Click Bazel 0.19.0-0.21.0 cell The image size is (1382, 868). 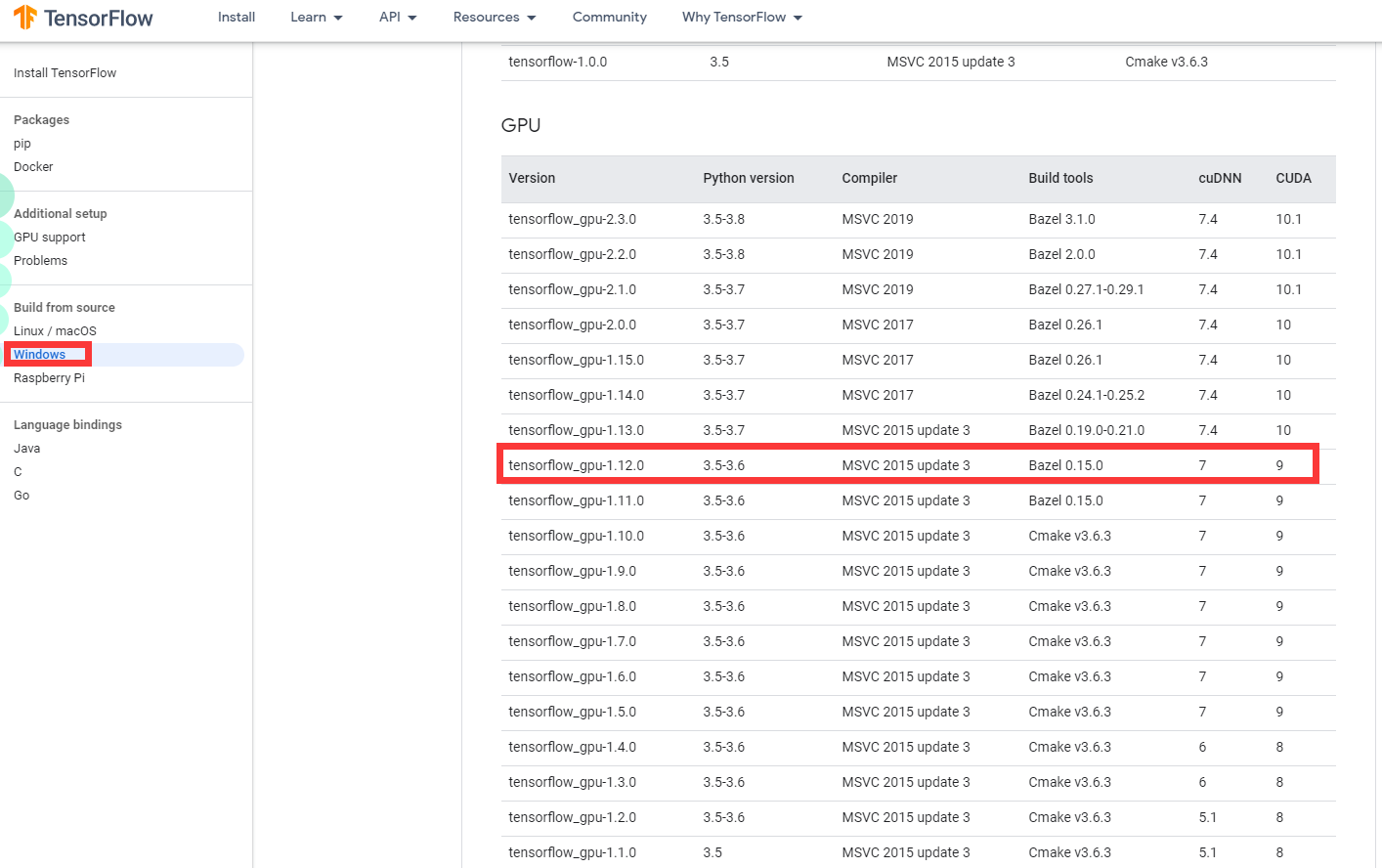click(1086, 430)
